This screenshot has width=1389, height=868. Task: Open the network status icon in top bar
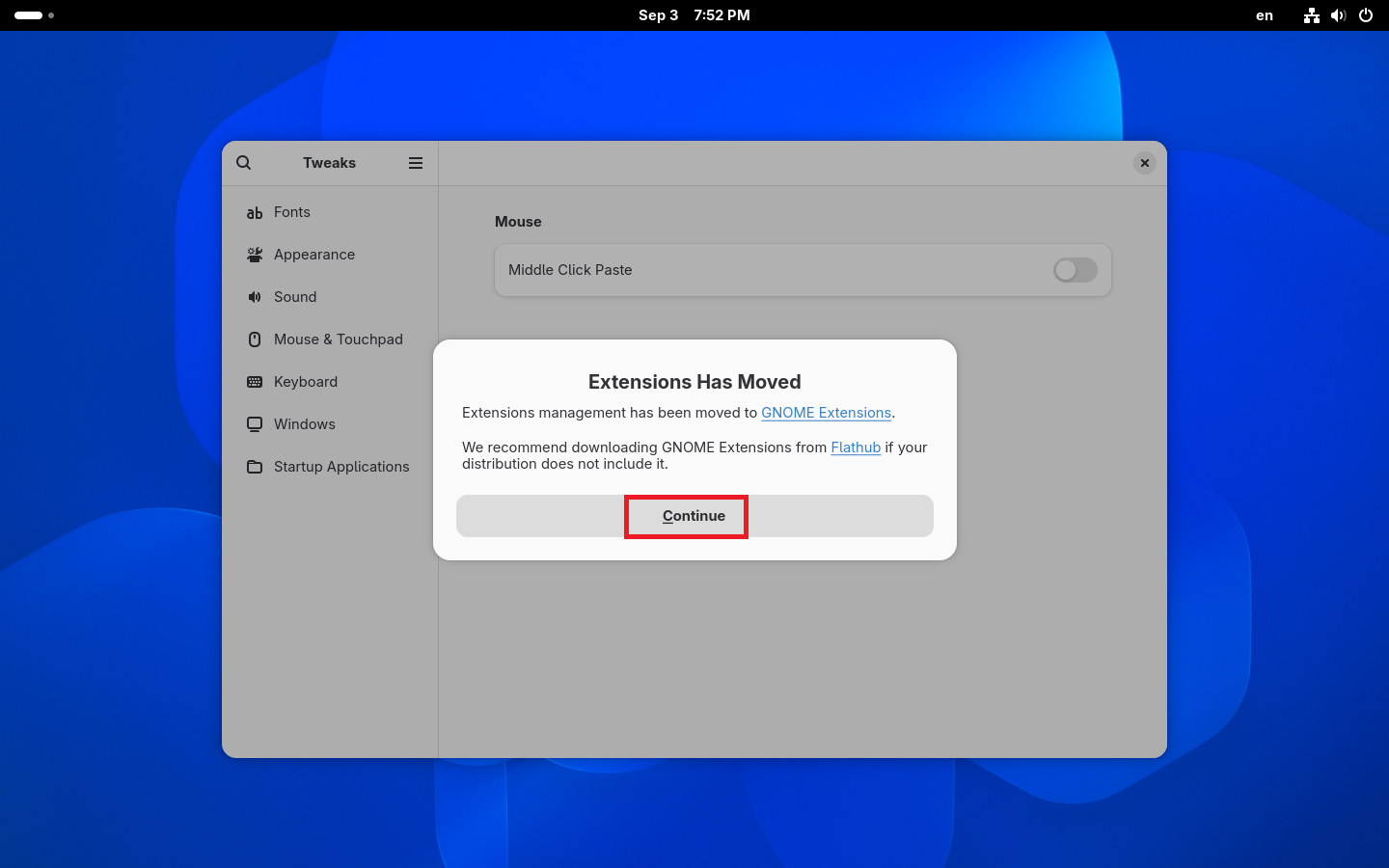[x=1312, y=15]
